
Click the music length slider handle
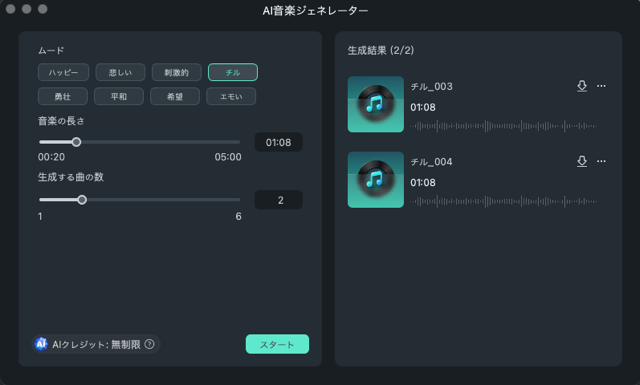(76, 142)
